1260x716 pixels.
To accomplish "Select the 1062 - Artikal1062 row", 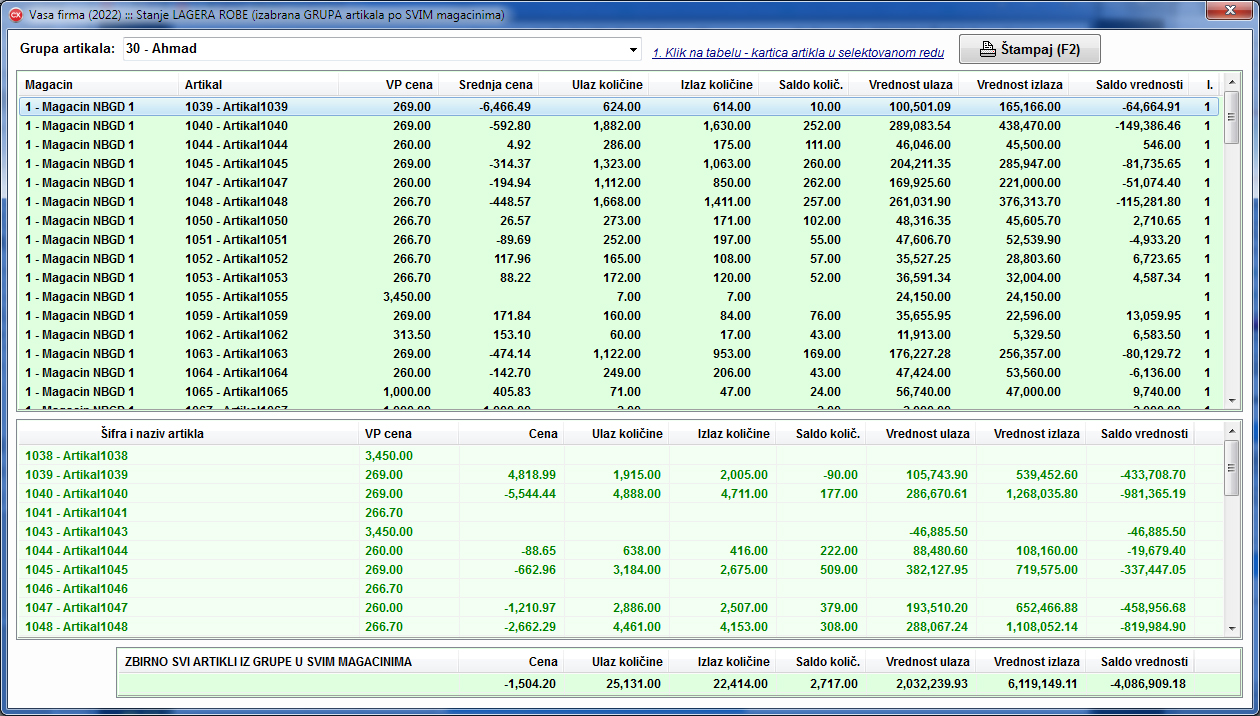I will (621, 335).
